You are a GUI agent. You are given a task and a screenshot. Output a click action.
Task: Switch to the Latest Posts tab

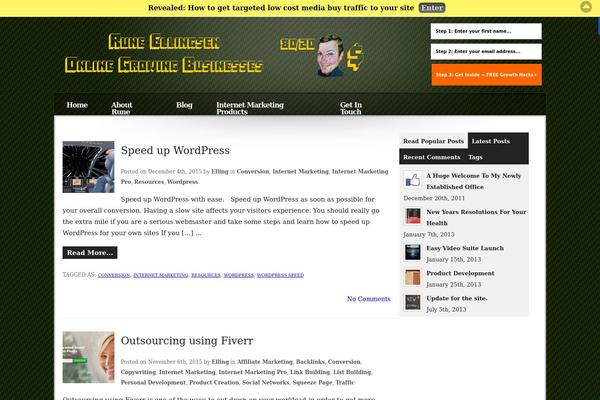(x=491, y=141)
